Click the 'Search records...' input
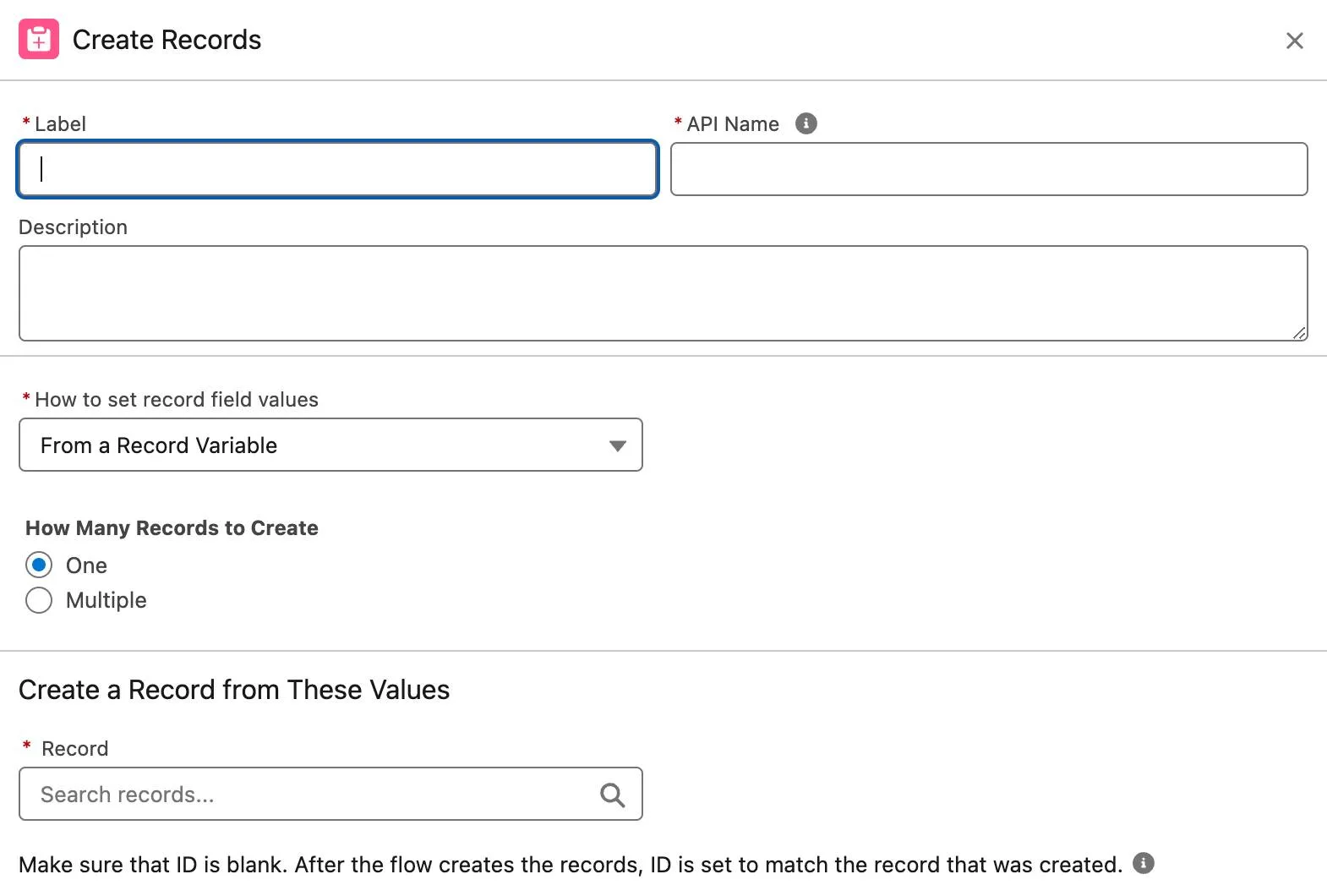 330,794
